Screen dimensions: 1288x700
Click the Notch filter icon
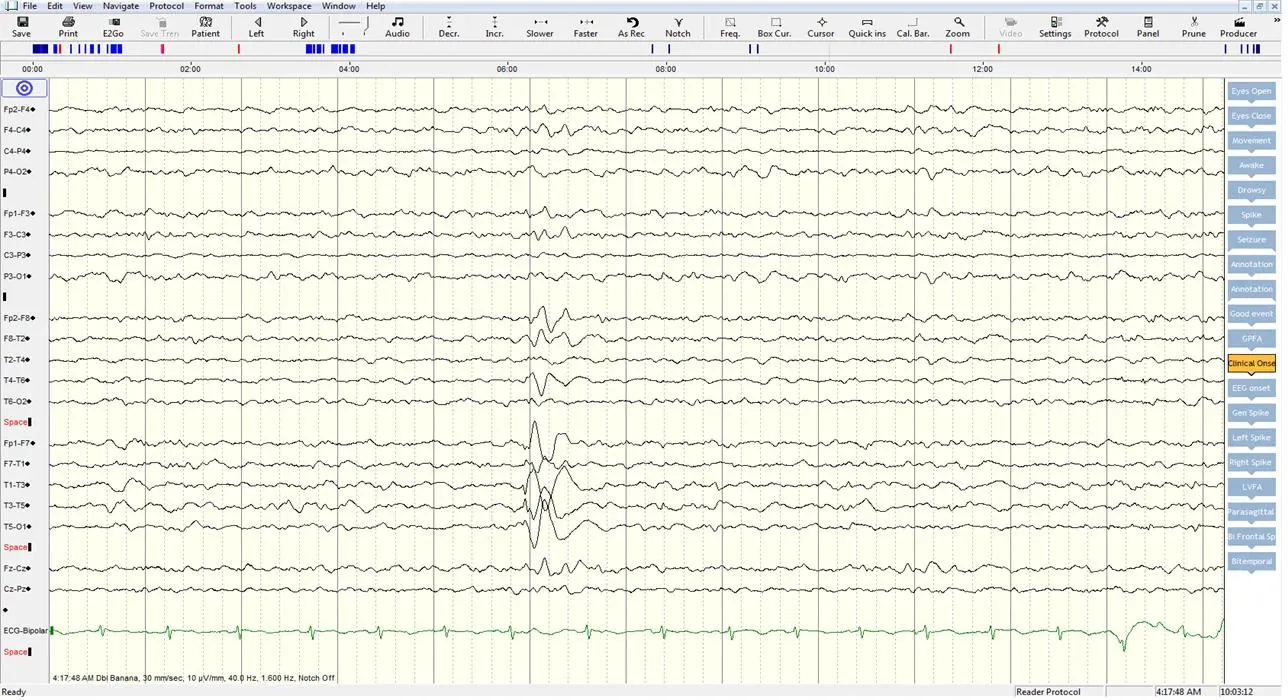point(677,26)
